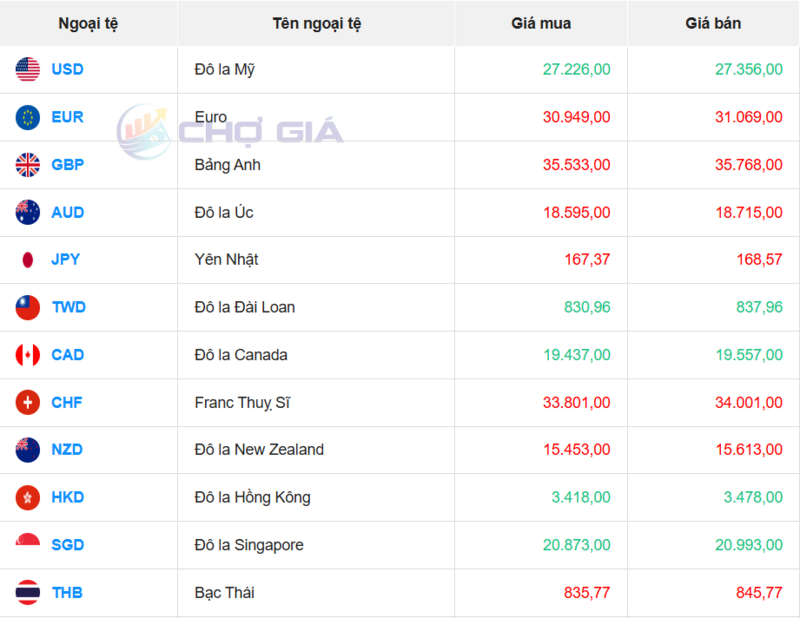Select the Japan flag icon

(28, 260)
